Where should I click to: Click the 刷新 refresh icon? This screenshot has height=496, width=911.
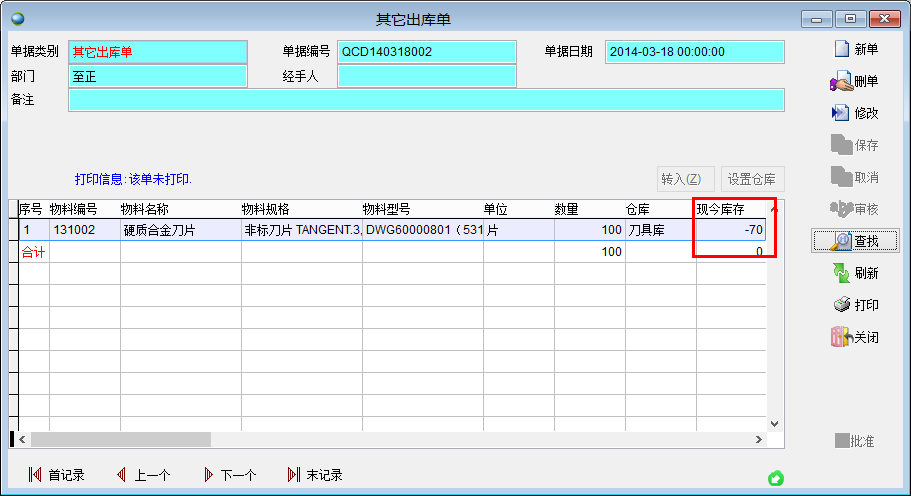click(x=841, y=273)
